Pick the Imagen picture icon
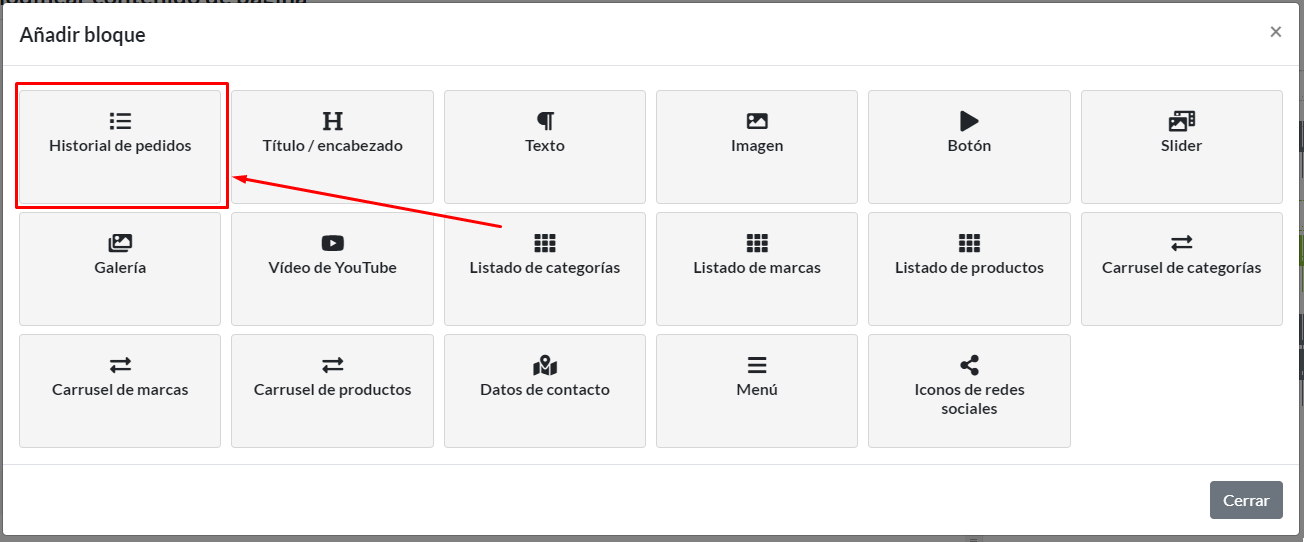The image size is (1304, 542). tap(757, 121)
